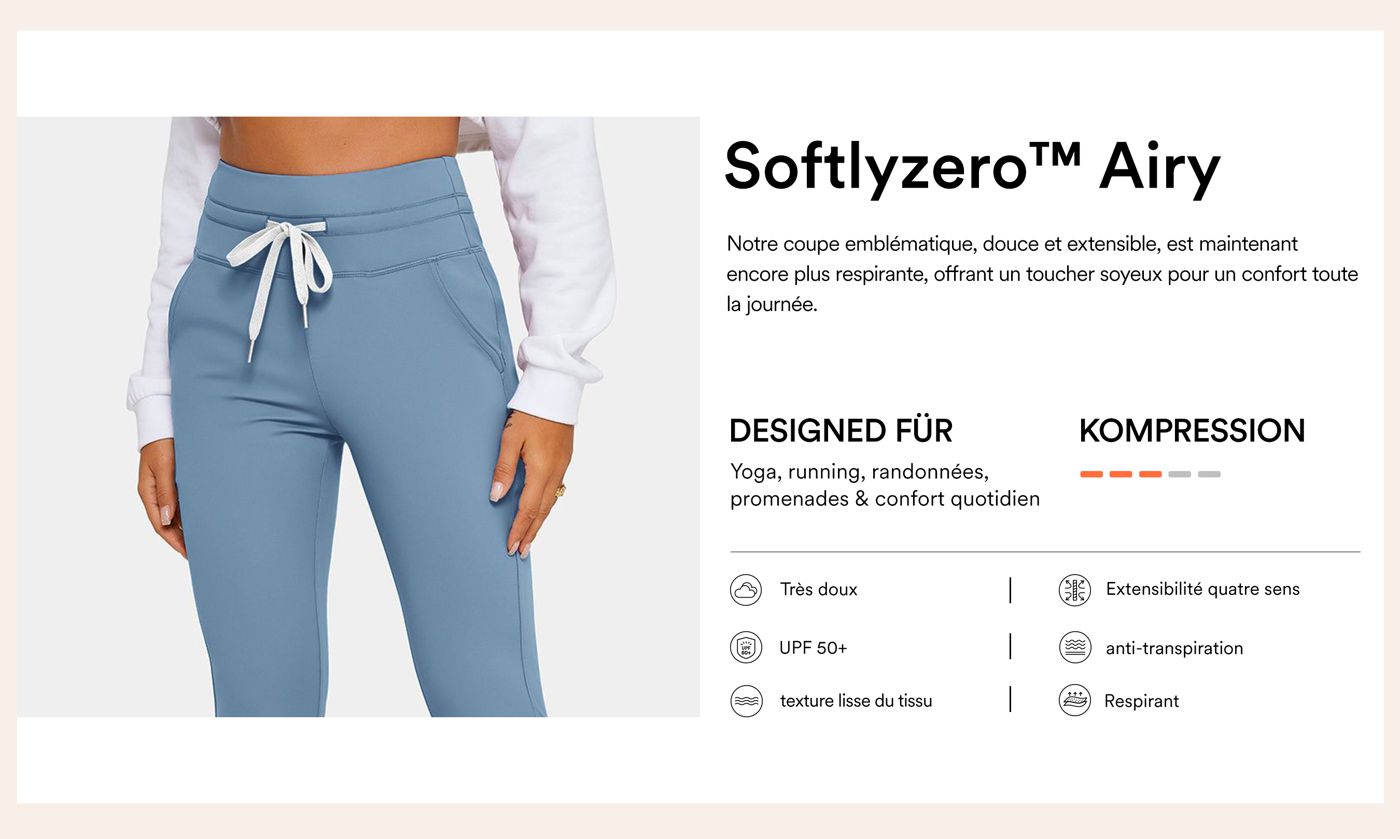Click the third orange compression bar
Viewport: 1400px width, 839px height.
[1151, 474]
